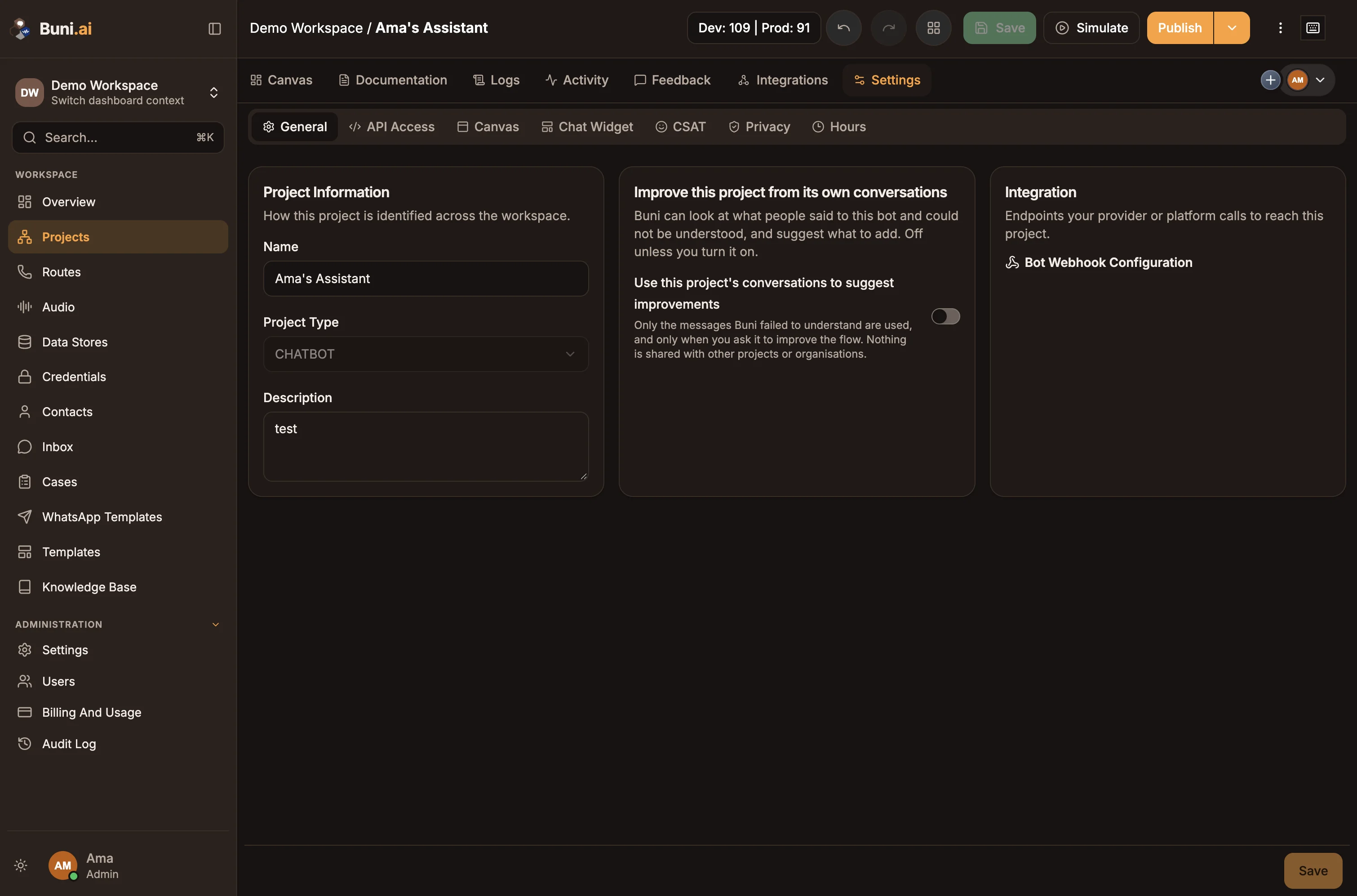The height and width of the screenshot is (896, 1357).
Task: Click the redo arrow button
Action: [x=888, y=28]
